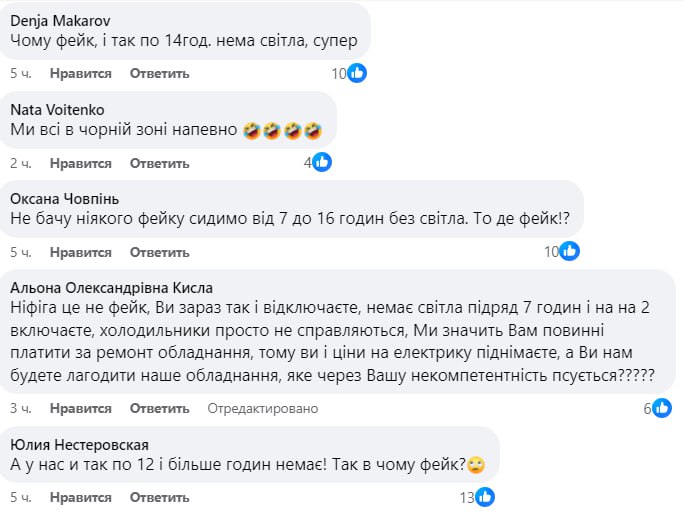This screenshot has width=683, height=511.
Task: Click Отредактировано on Альона's comment
Action: pyautogui.click(x=262, y=409)
